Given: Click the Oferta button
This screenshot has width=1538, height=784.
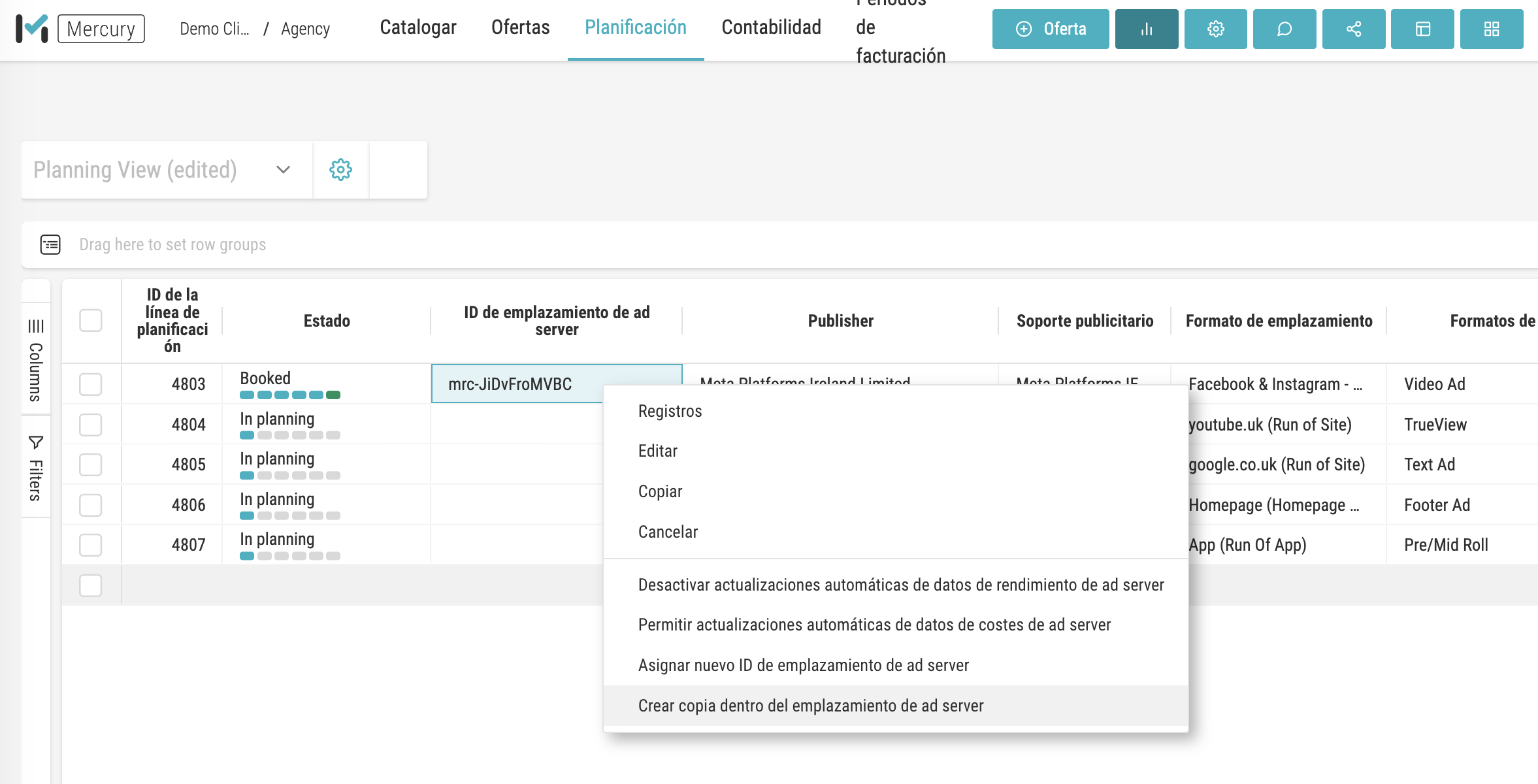Looking at the screenshot, I should tap(1050, 29).
